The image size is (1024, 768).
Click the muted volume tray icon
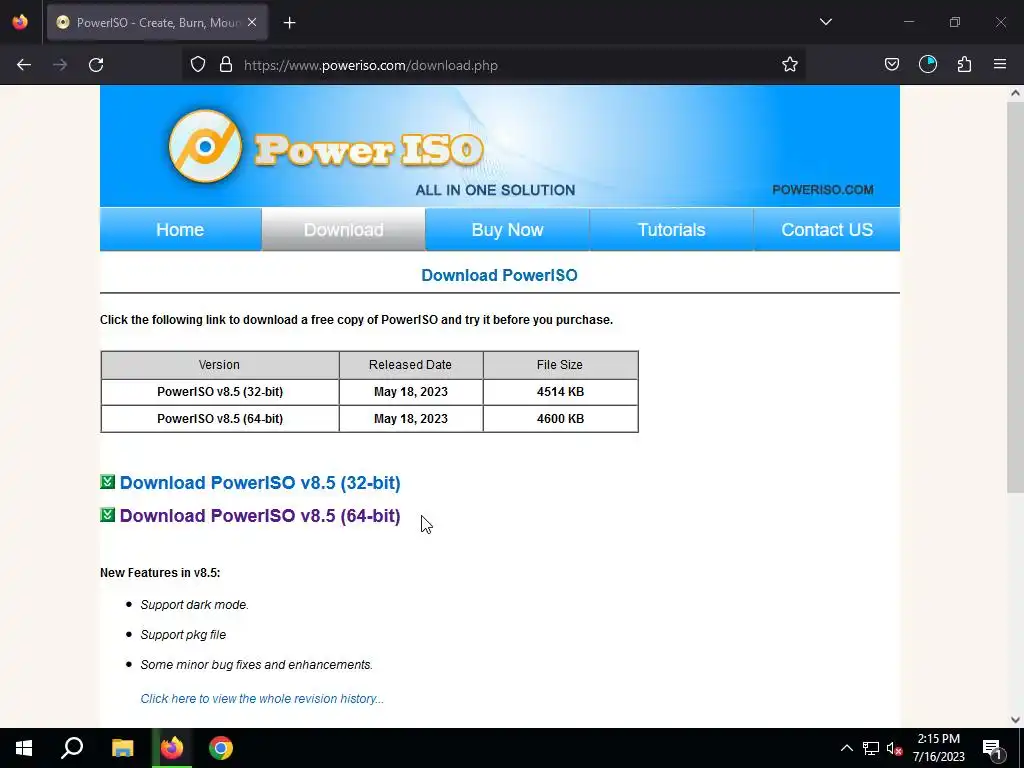click(x=895, y=749)
